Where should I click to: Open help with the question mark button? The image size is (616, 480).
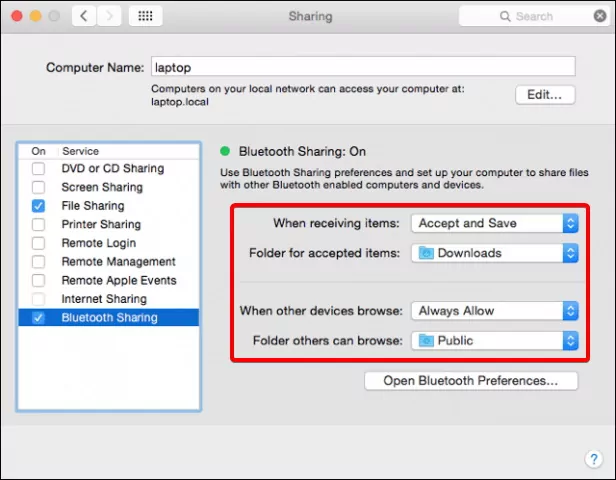pyautogui.click(x=594, y=459)
